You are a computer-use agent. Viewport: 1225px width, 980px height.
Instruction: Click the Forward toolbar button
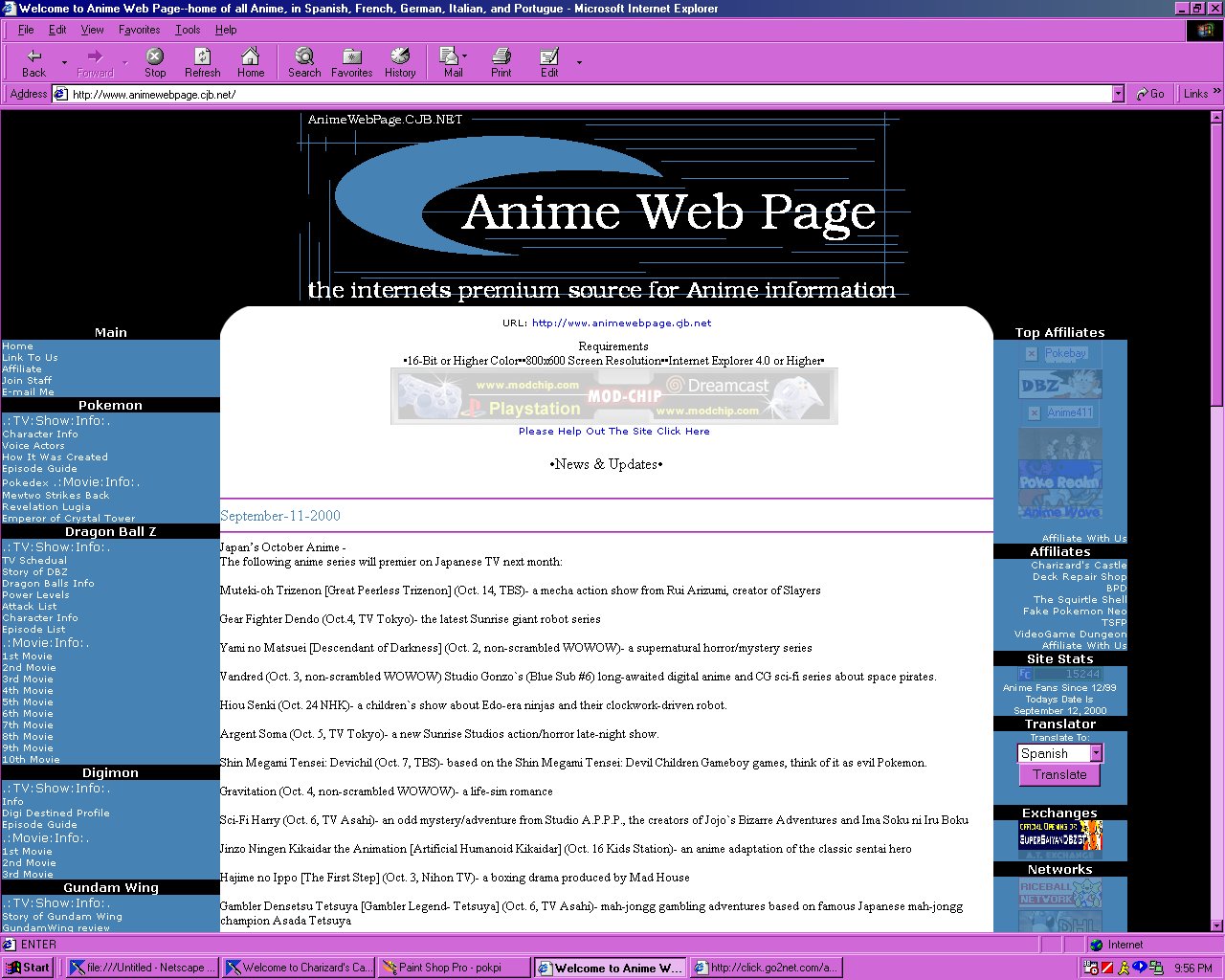[x=95, y=62]
